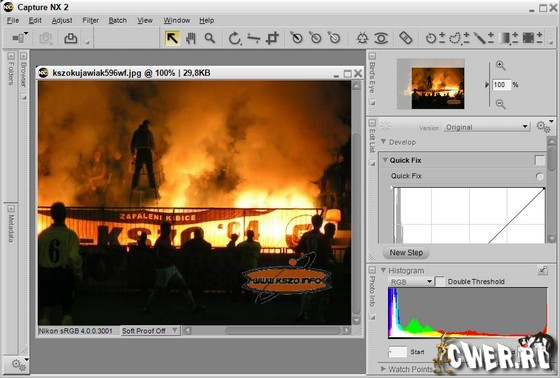
Task: Open the RGB channel dropdown
Action: click(x=411, y=282)
